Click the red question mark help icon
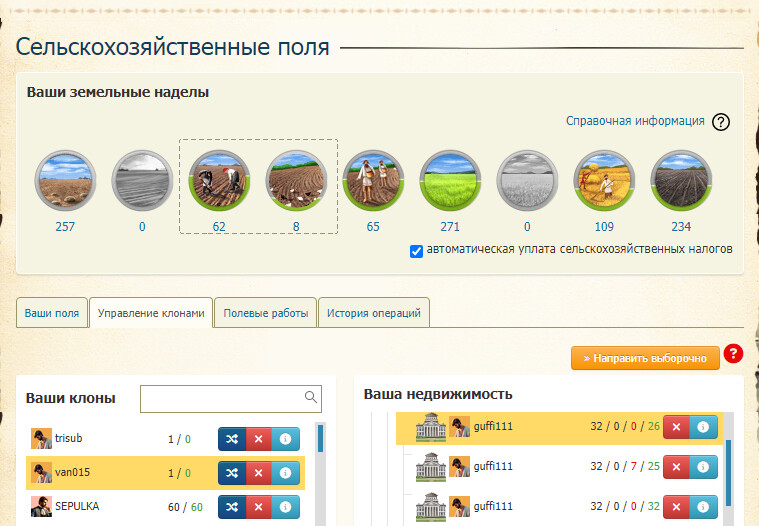Image resolution: width=759 pixels, height=526 pixels. tap(732, 354)
